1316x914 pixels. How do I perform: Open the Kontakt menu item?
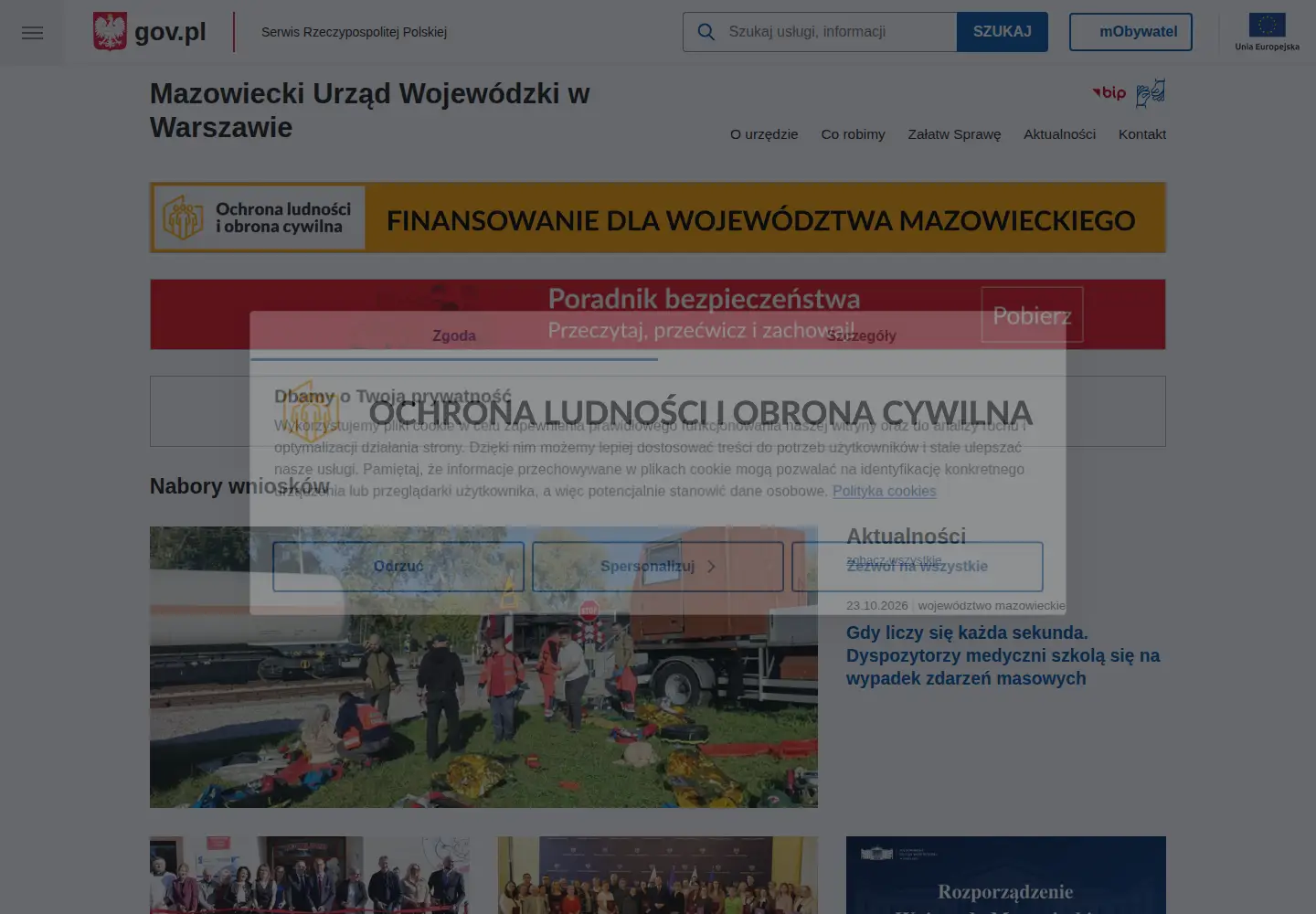(x=1142, y=134)
